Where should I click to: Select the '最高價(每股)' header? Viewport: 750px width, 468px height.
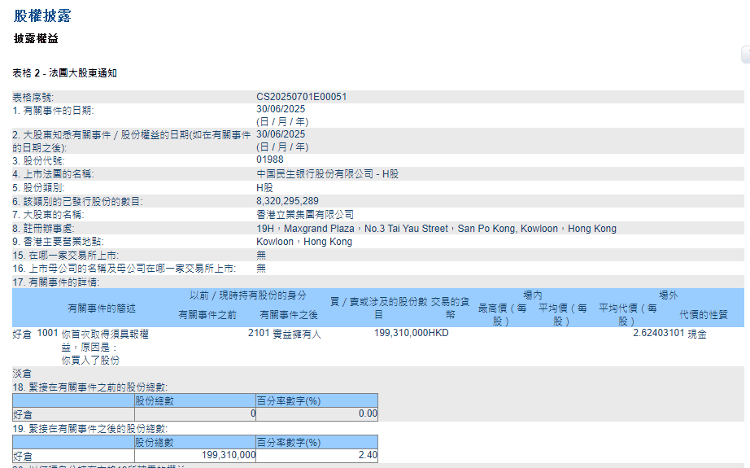tap(502, 315)
